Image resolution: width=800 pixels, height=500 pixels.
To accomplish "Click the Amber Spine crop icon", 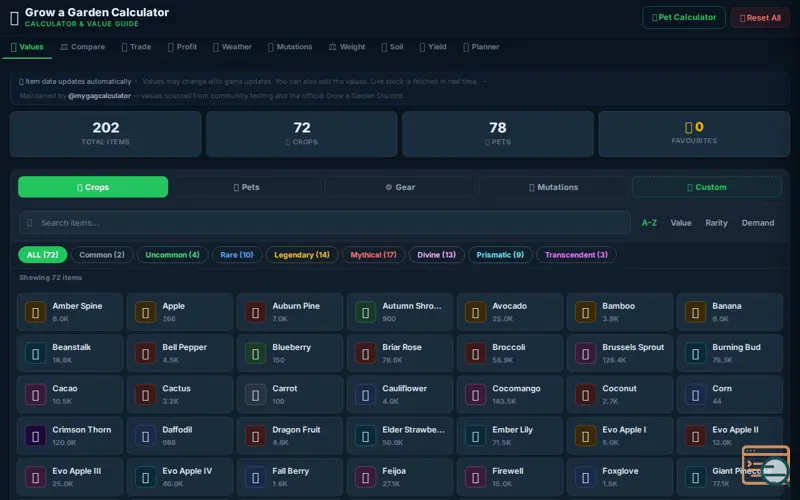I will [x=35, y=312].
